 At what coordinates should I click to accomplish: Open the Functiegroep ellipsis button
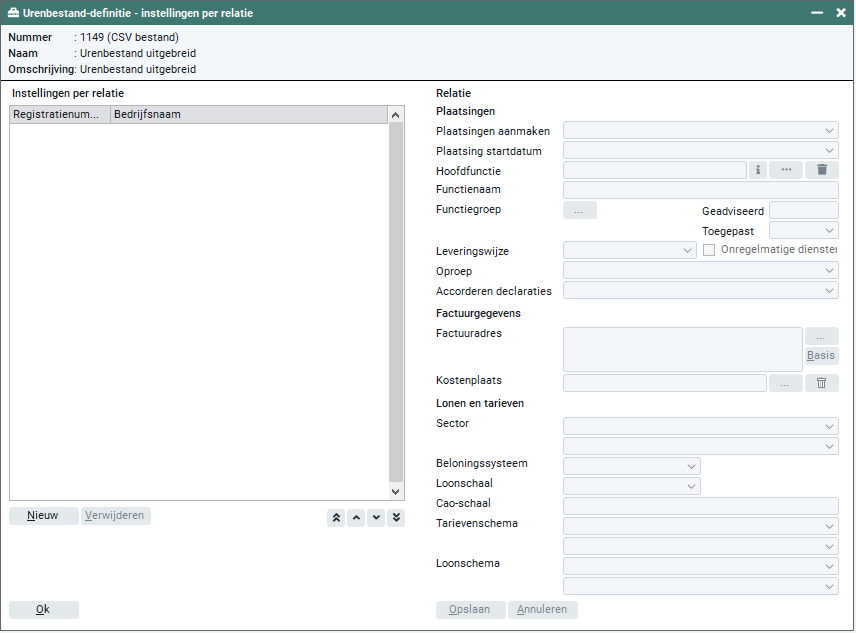[580, 210]
